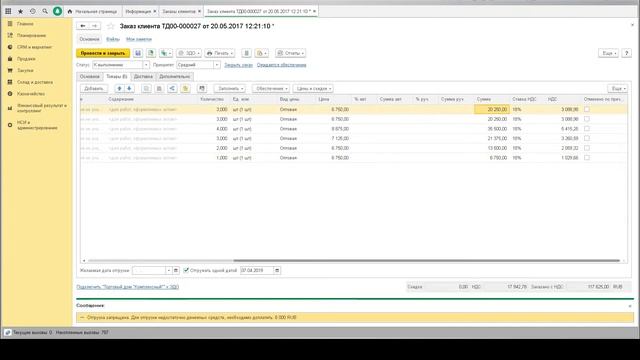Click the yellow pick-goods icon in table toolbar
The image size is (640, 360).
point(185,89)
